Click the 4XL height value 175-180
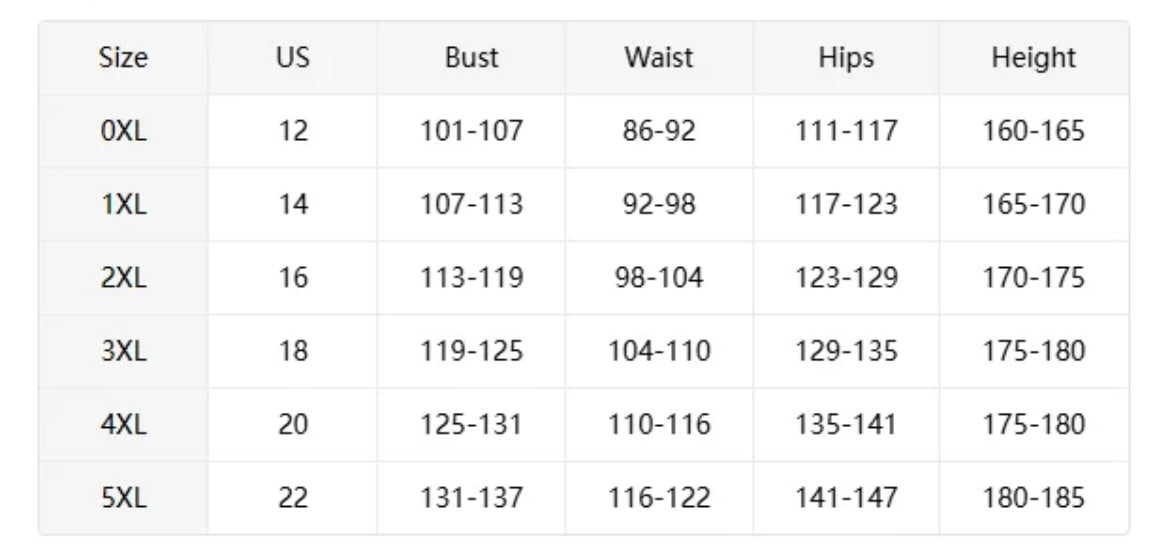This screenshot has height=548, width=1170. [1034, 424]
